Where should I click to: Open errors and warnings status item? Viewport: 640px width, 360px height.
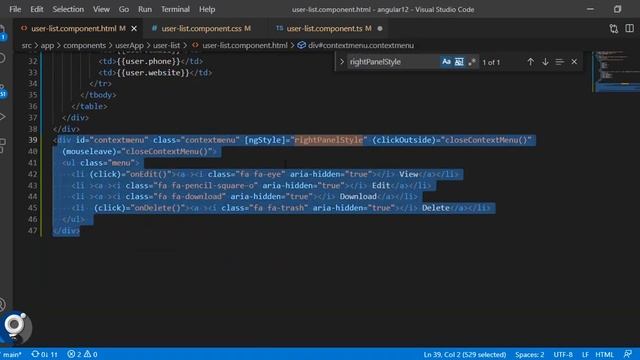(x=82, y=354)
